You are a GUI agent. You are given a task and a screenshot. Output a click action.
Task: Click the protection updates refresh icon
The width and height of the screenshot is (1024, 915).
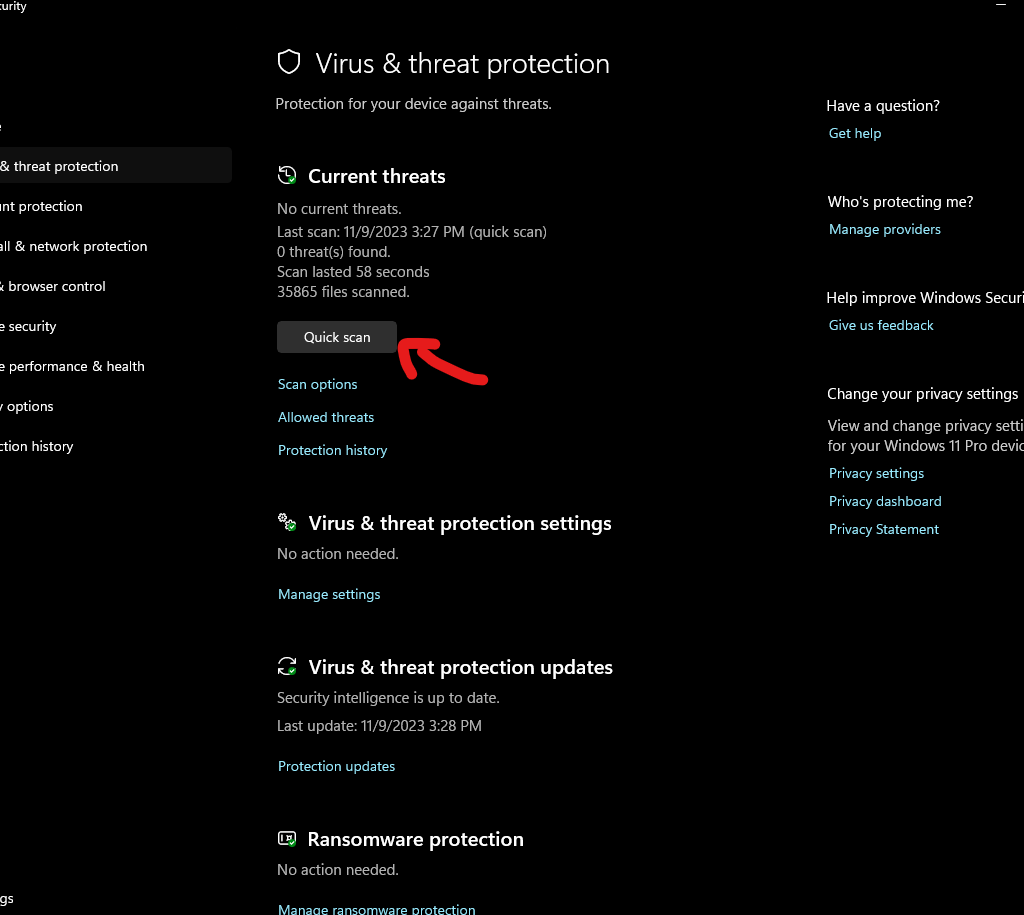(x=287, y=667)
